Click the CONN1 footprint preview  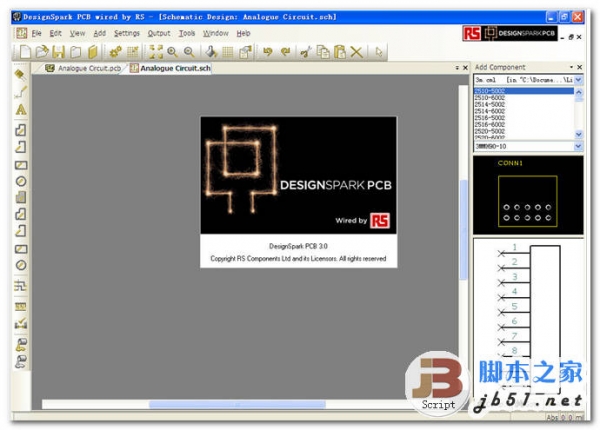tap(528, 195)
